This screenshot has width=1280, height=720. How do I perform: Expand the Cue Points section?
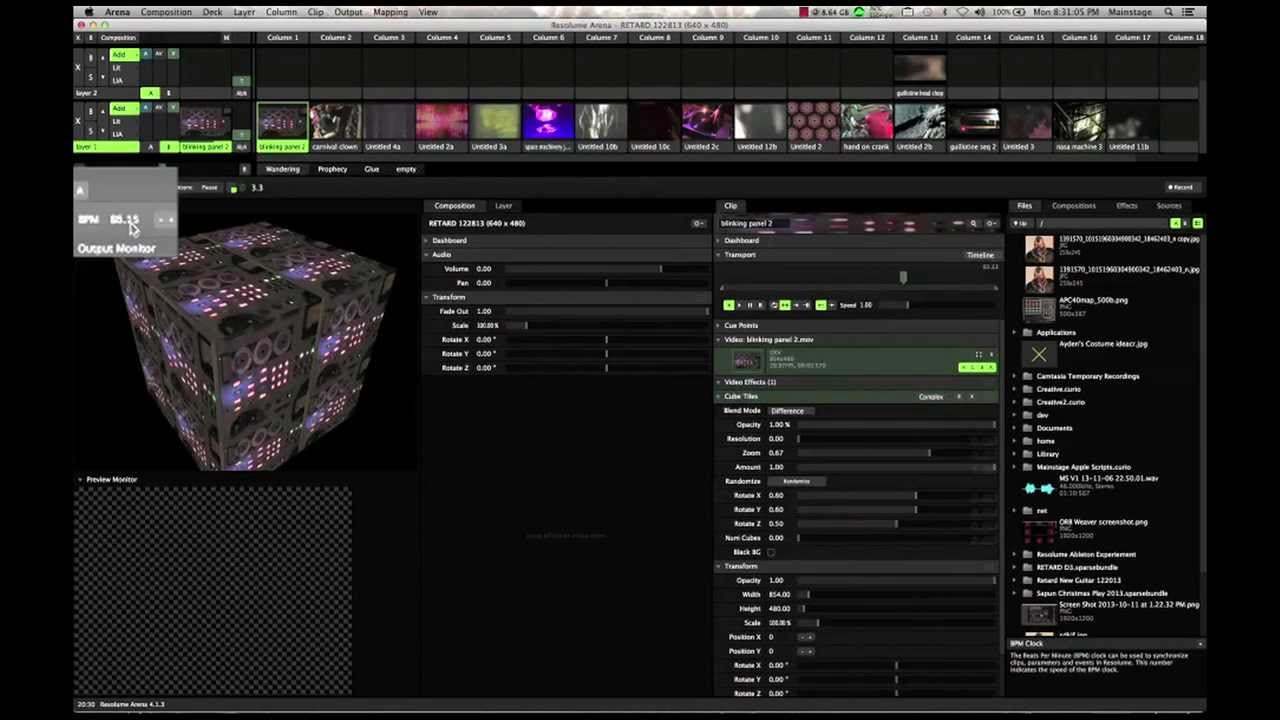(719, 326)
